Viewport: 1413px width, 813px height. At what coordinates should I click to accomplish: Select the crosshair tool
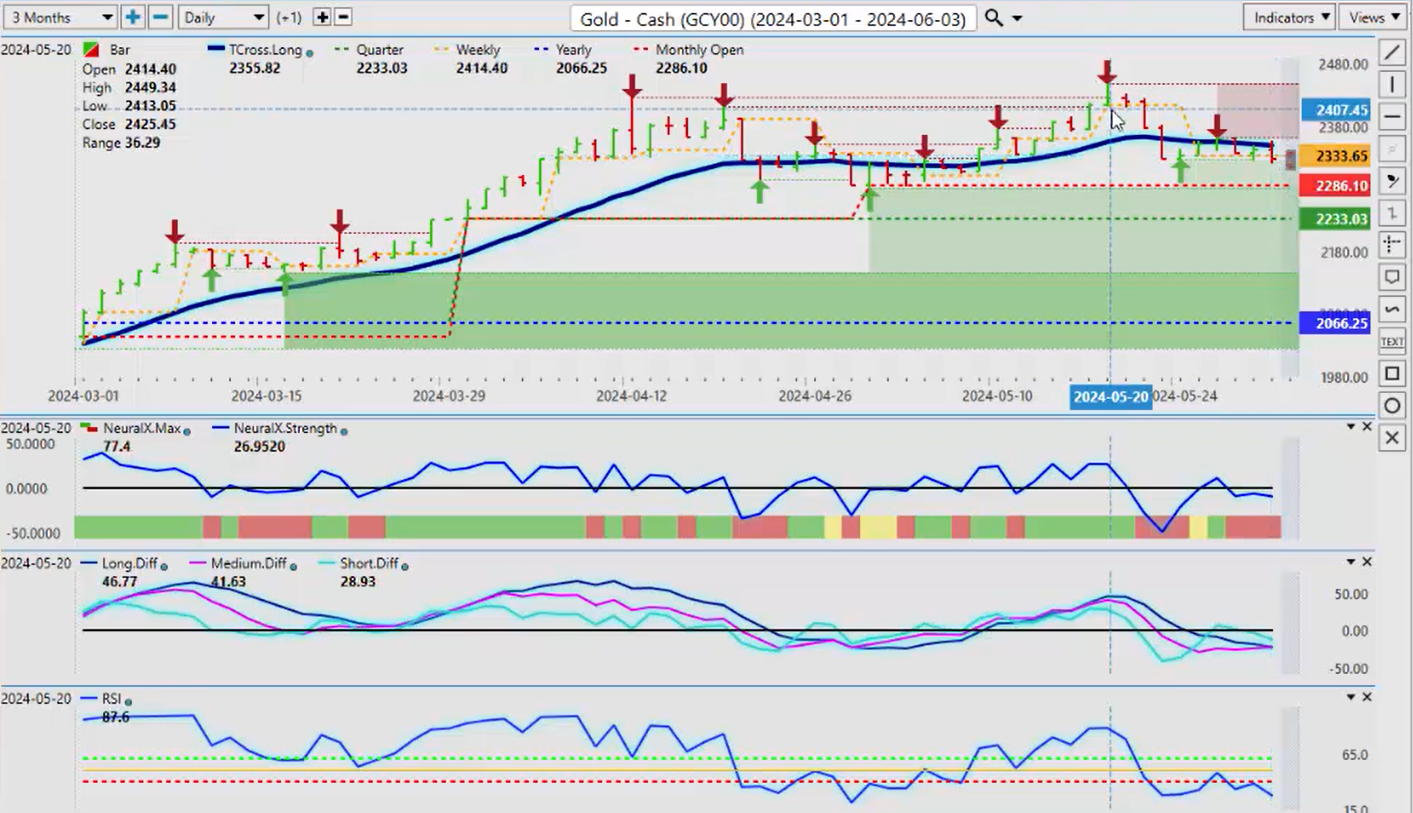1391,245
